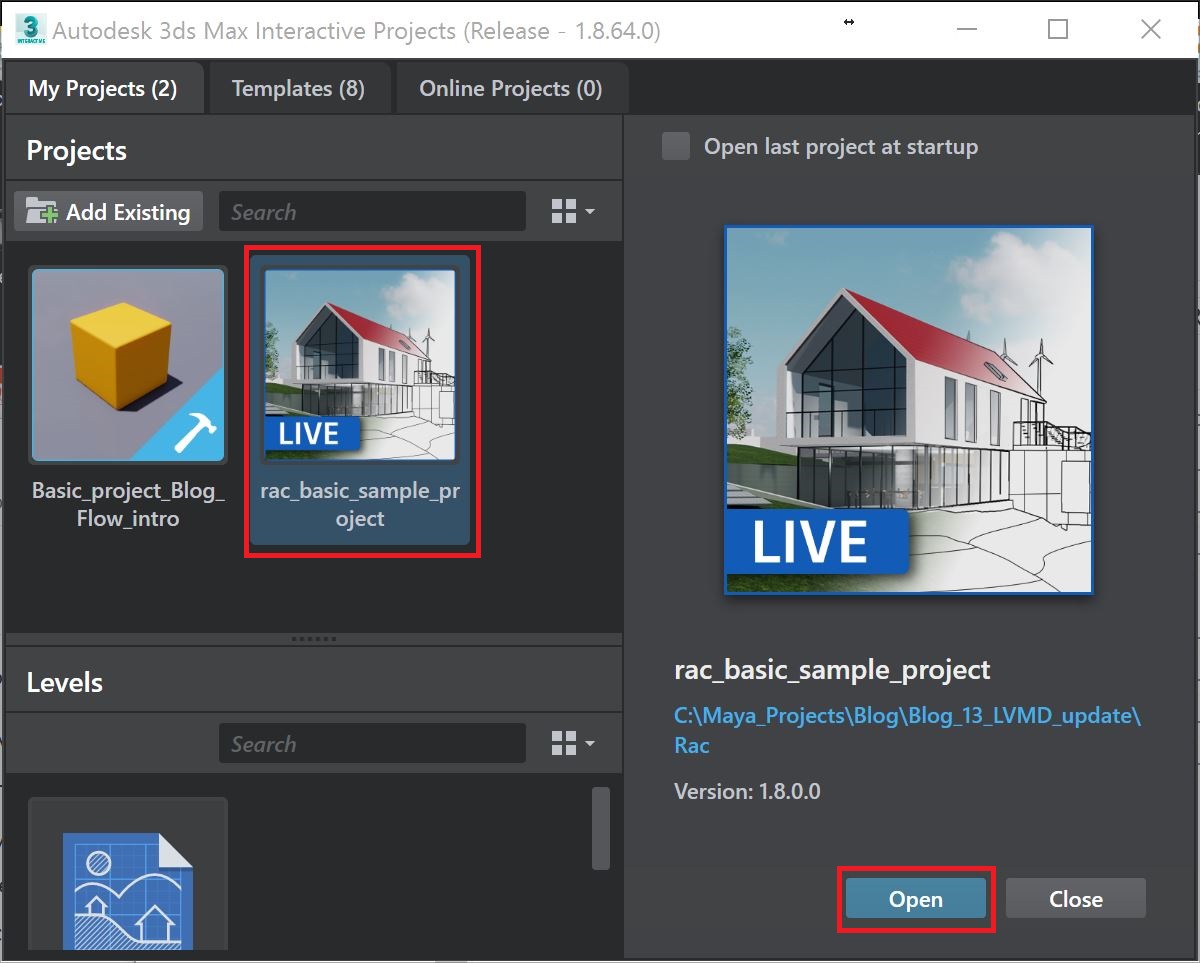Open the rac_basic_sample_project
This screenshot has height=963, width=1200.
click(914, 898)
